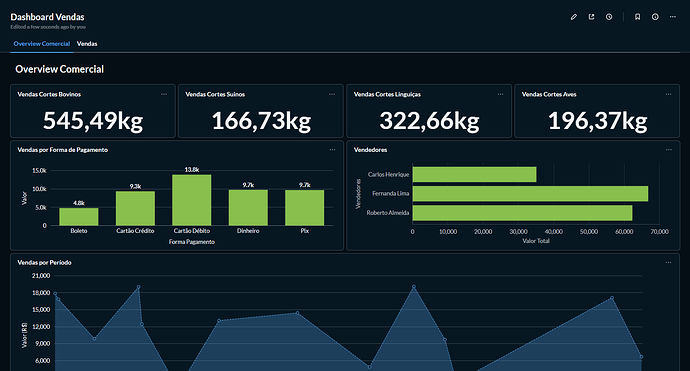690x371 pixels.
Task: Click the Valor Total axis title
Action: click(x=536, y=241)
